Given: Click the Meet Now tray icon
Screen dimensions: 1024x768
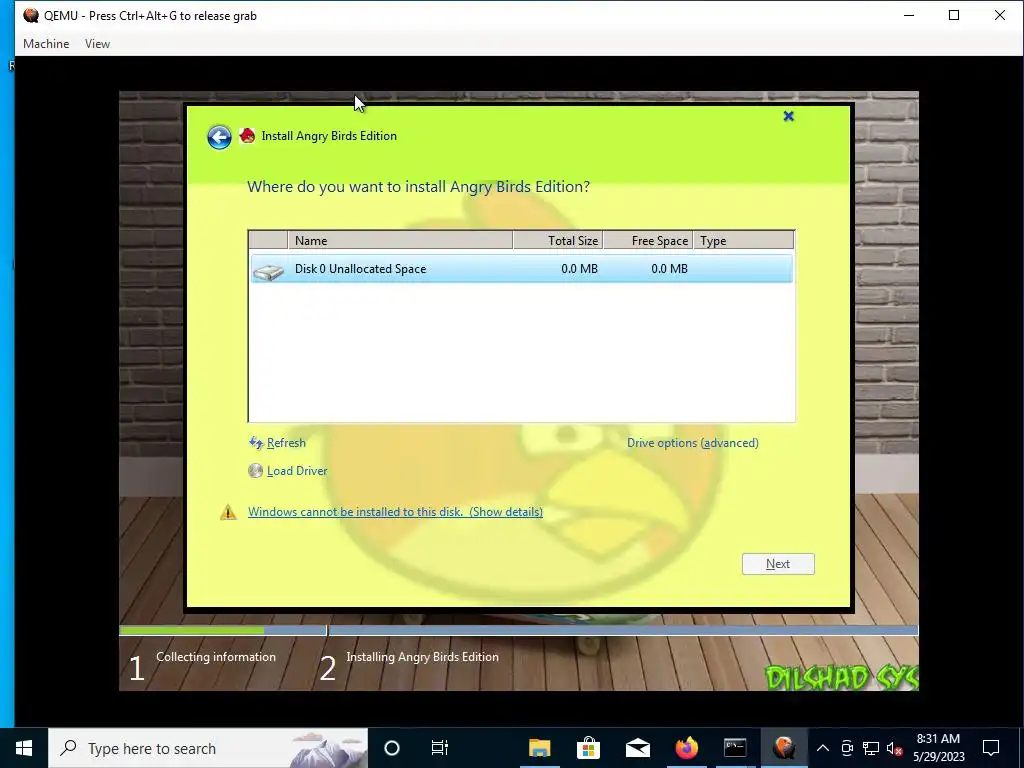Looking at the screenshot, I should [x=847, y=748].
